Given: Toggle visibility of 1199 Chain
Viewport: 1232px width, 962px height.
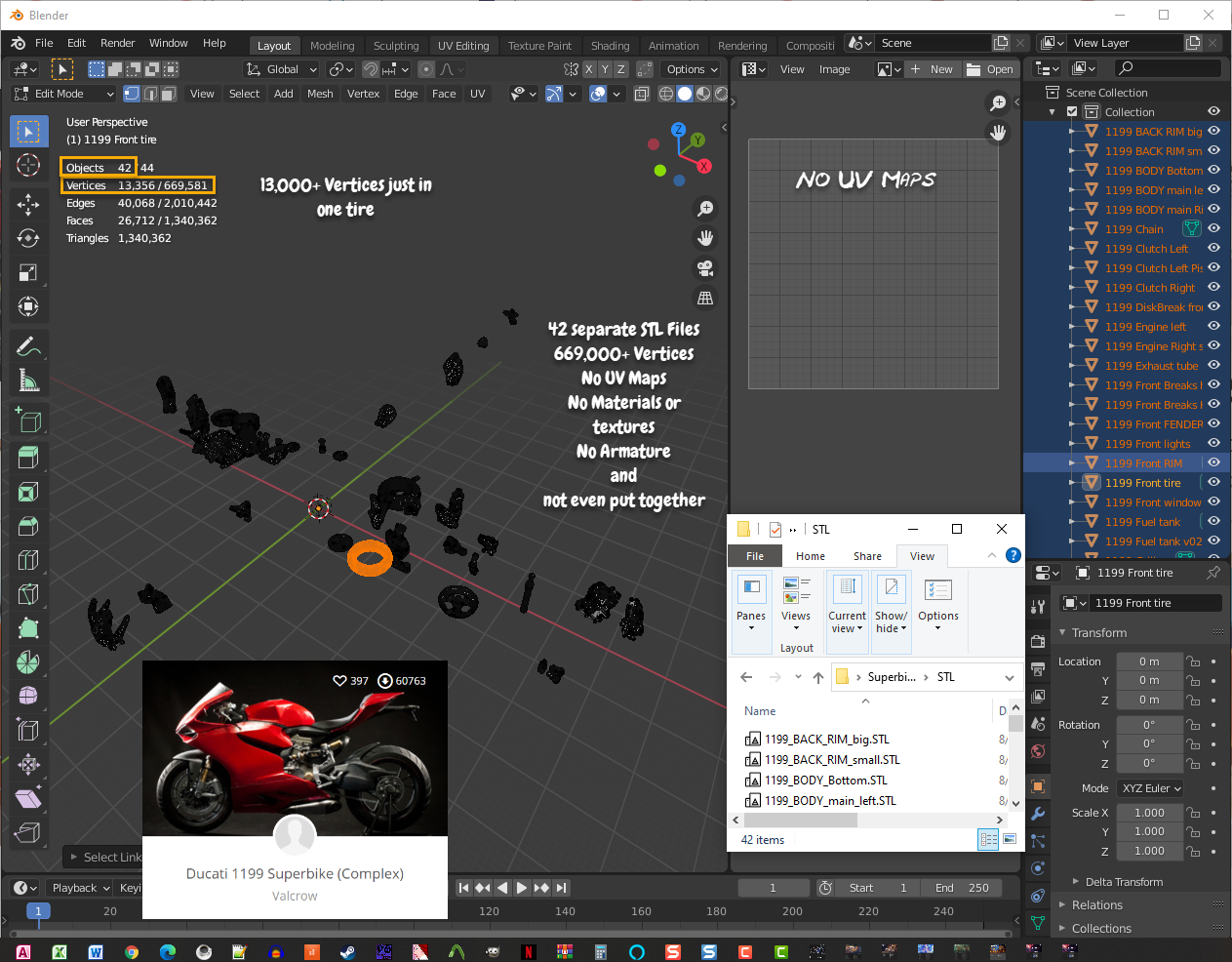Looking at the screenshot, I should pyautogui.click(x=1214, y=229).
